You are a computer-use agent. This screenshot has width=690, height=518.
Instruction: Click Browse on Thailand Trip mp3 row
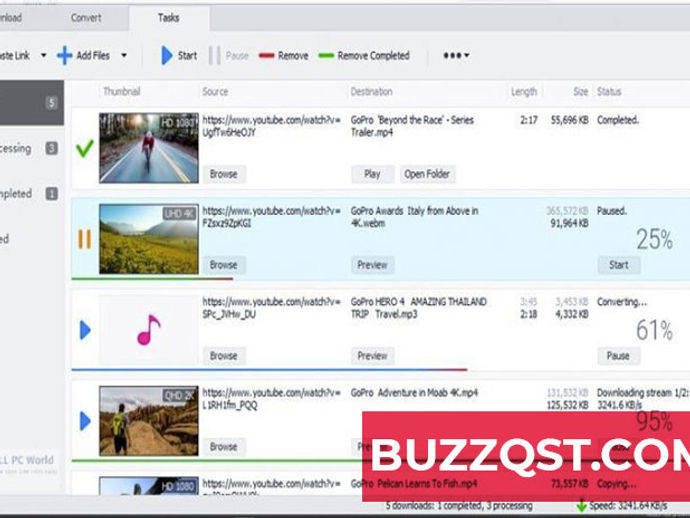coord(224,356)
